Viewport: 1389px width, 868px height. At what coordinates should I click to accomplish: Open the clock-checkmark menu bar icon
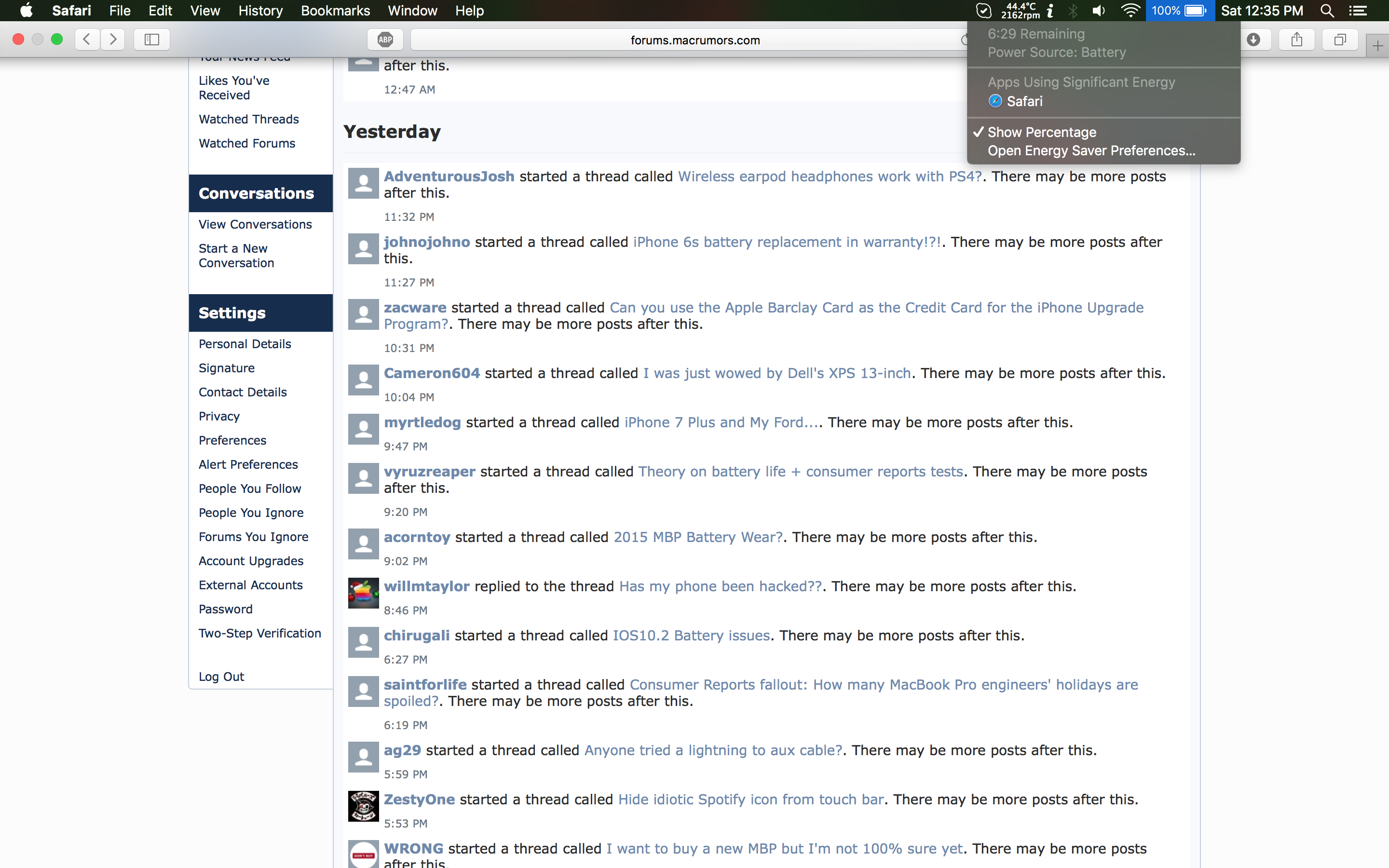pos(983,10)
